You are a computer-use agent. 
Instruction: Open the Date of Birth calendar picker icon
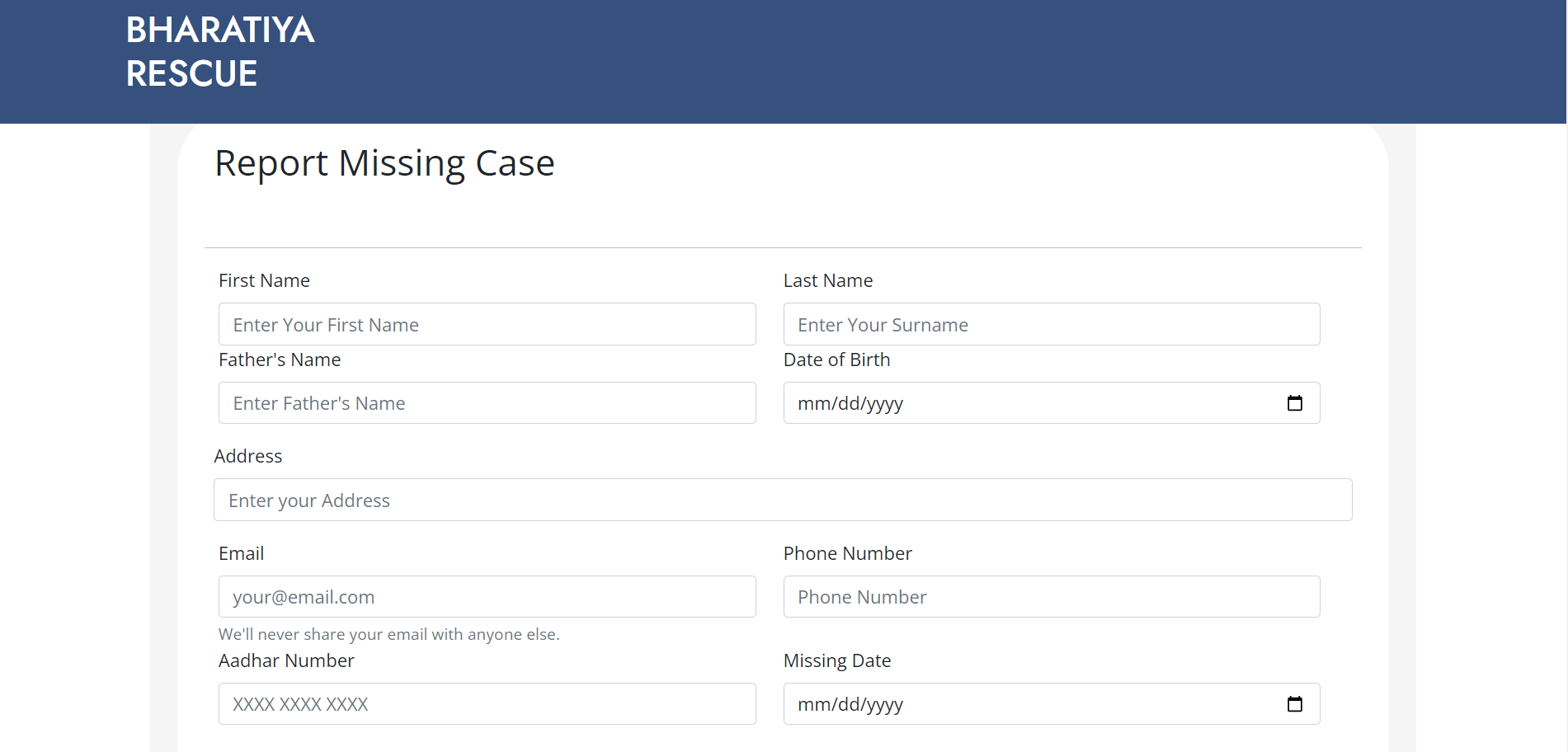(1295, 403)
